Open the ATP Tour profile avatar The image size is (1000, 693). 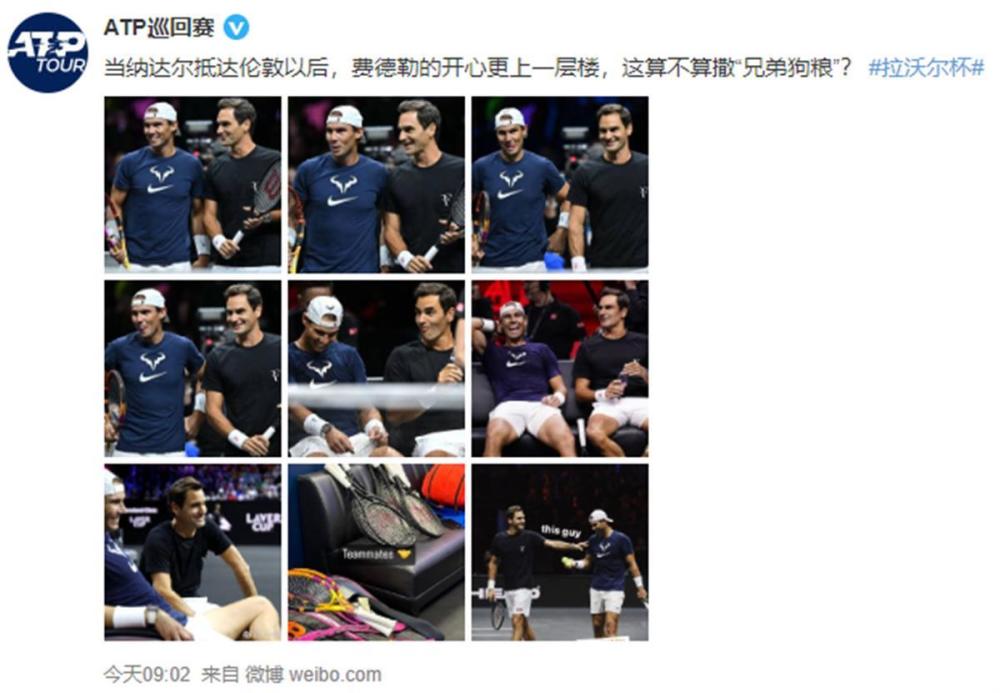tap(48, 53)
